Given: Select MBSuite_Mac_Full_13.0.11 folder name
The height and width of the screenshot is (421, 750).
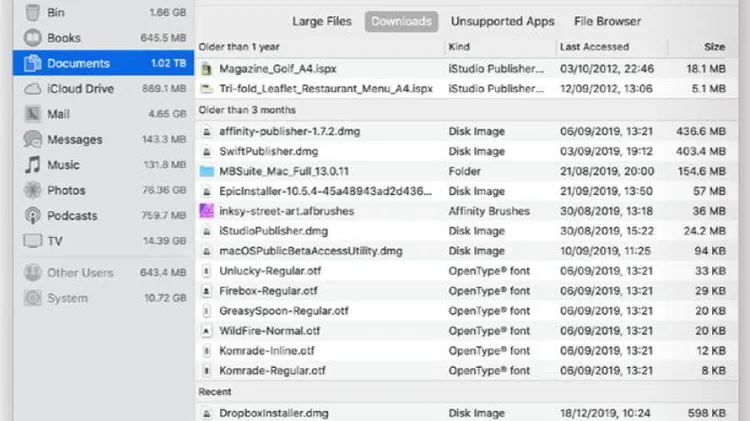Looking at the screenshot, I should (x=284, y=171).
